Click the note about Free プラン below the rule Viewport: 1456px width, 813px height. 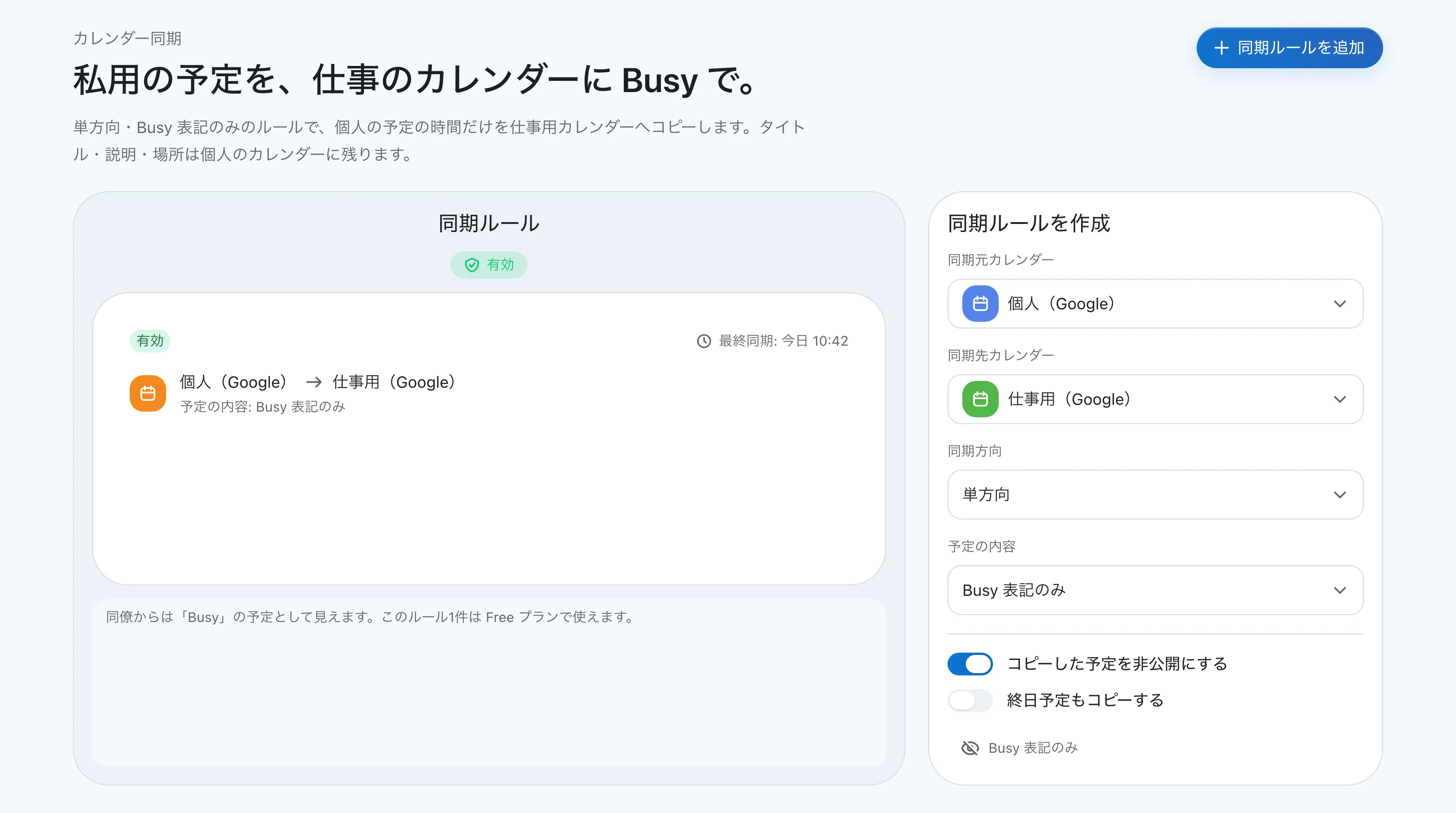click(x=370, y=617)
